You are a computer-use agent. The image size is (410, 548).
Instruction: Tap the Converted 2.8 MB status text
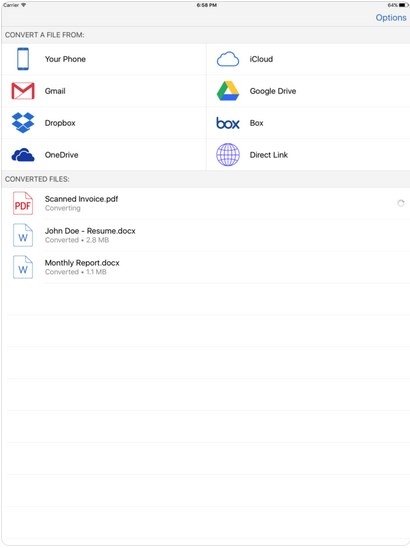point(77,240)
